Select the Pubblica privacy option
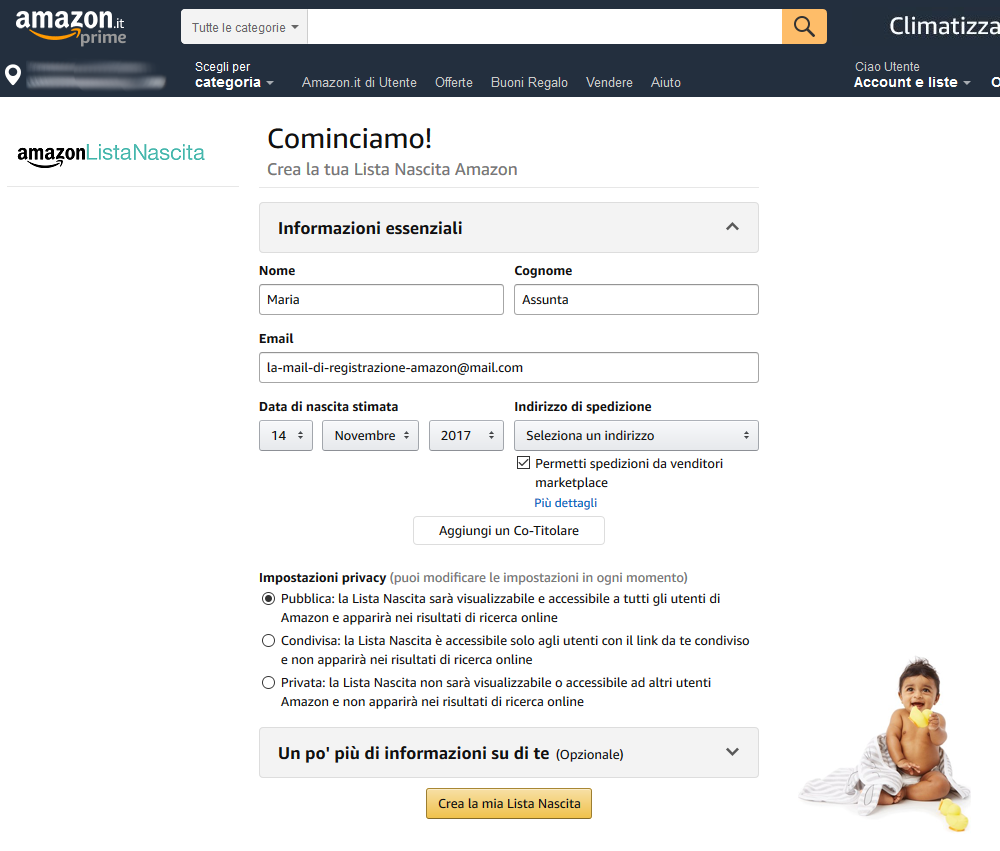 coord(268,599)
